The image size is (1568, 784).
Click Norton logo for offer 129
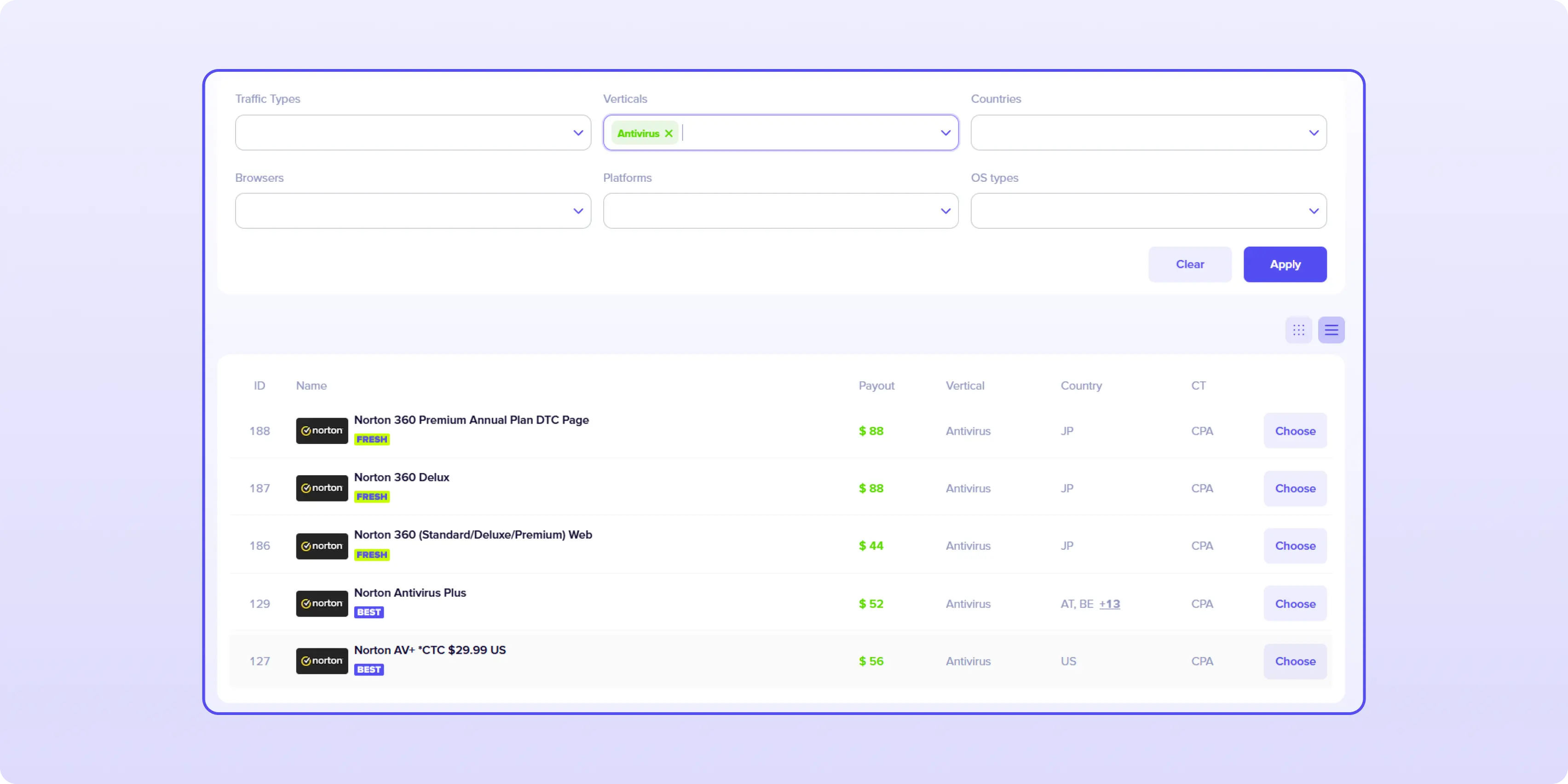pos(322,603)
